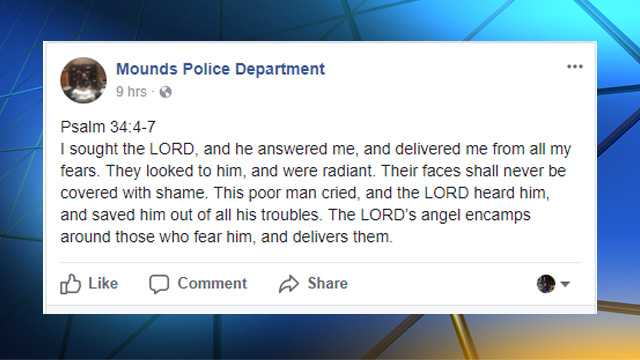The width and height of the screenshot is (640, 360).
Task: Open the post-as dropdown arrow
Action: [x=565, y=284]
